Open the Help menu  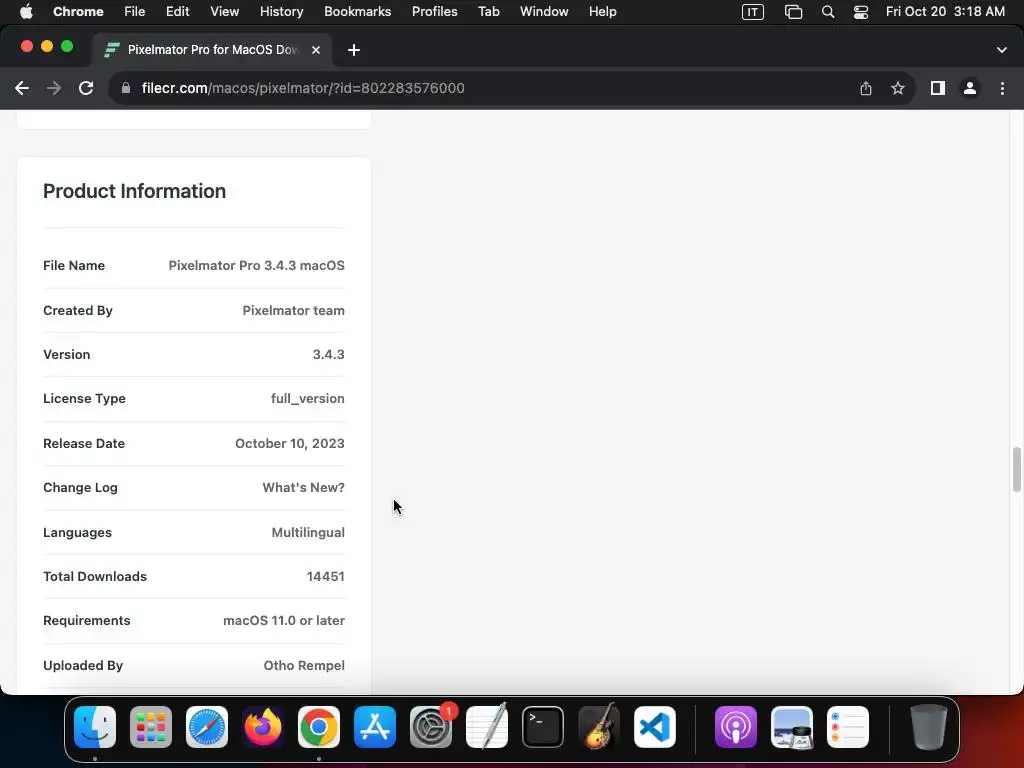[x=602, y=12]
